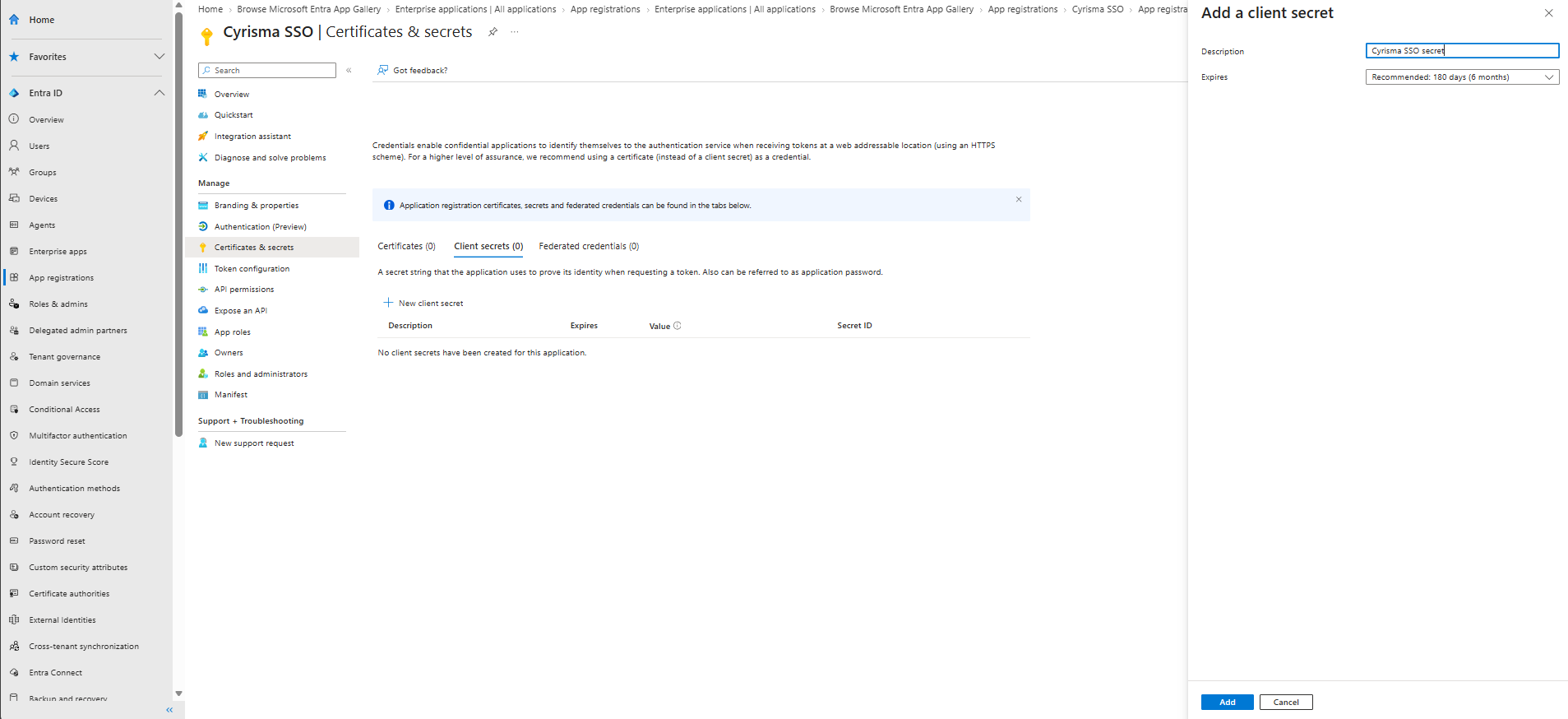Image resolution: width=1568 pixels, height=719 pixels.
Task: Collapse the Entra ID section chevron
Action: (160, 93)
